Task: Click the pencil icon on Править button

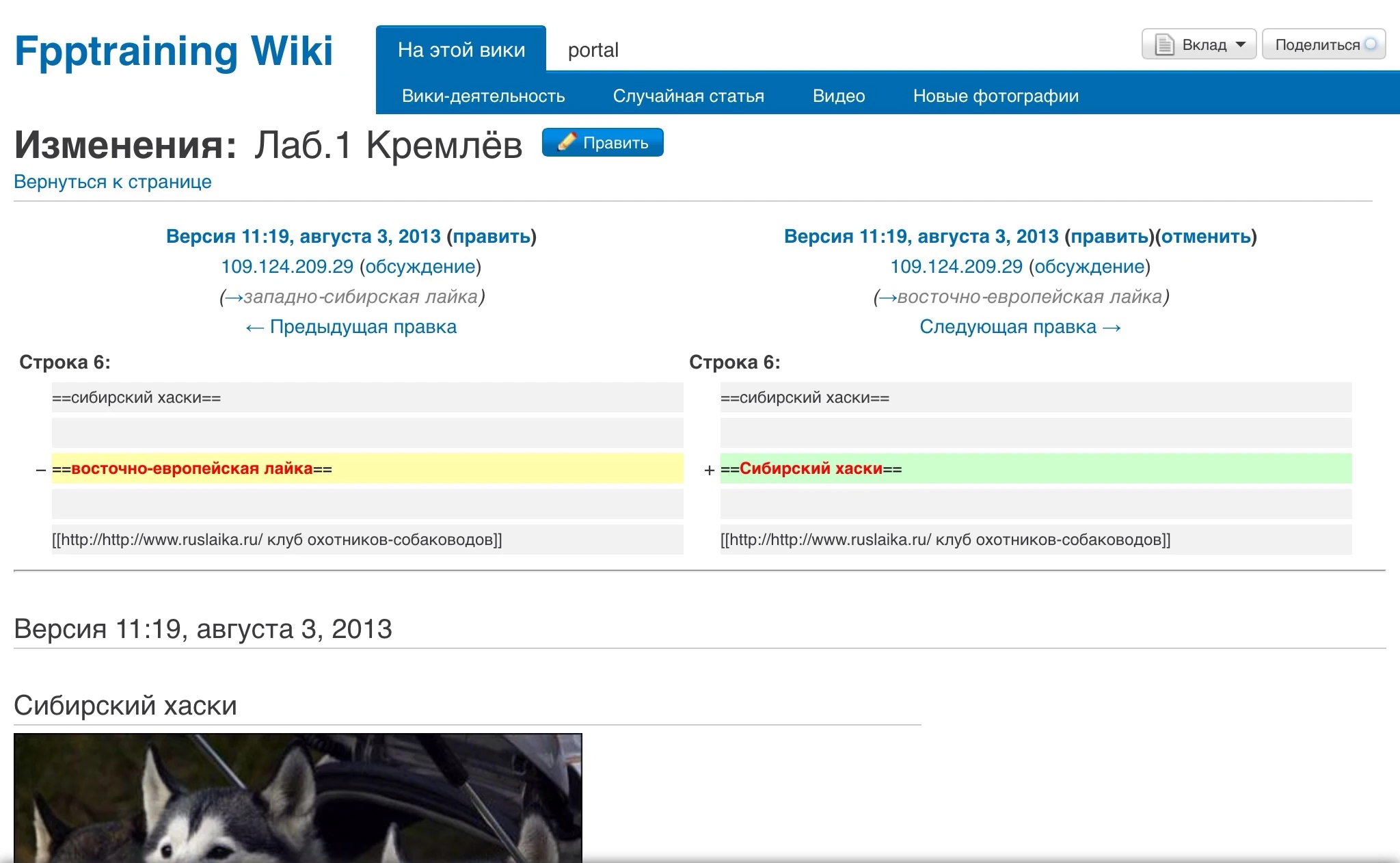Action: tap(567, 142)
